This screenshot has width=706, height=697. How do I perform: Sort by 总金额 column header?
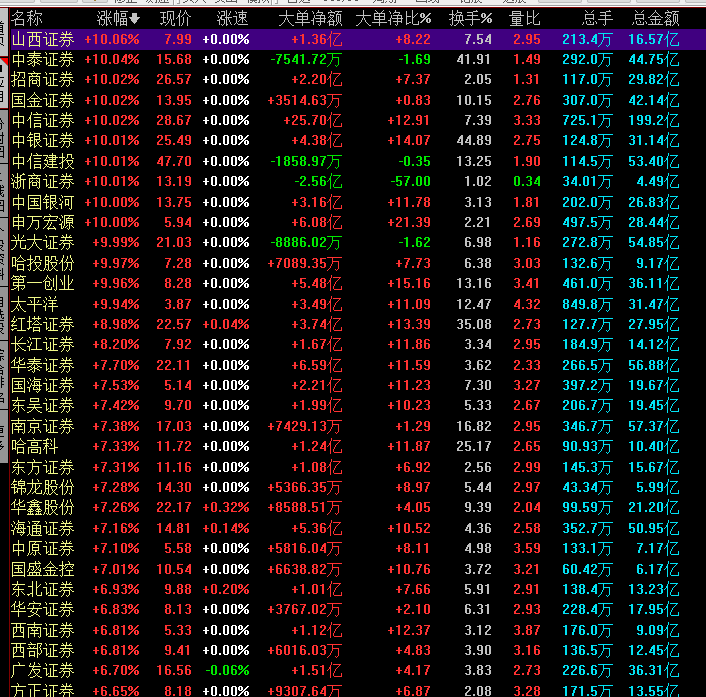656,18
